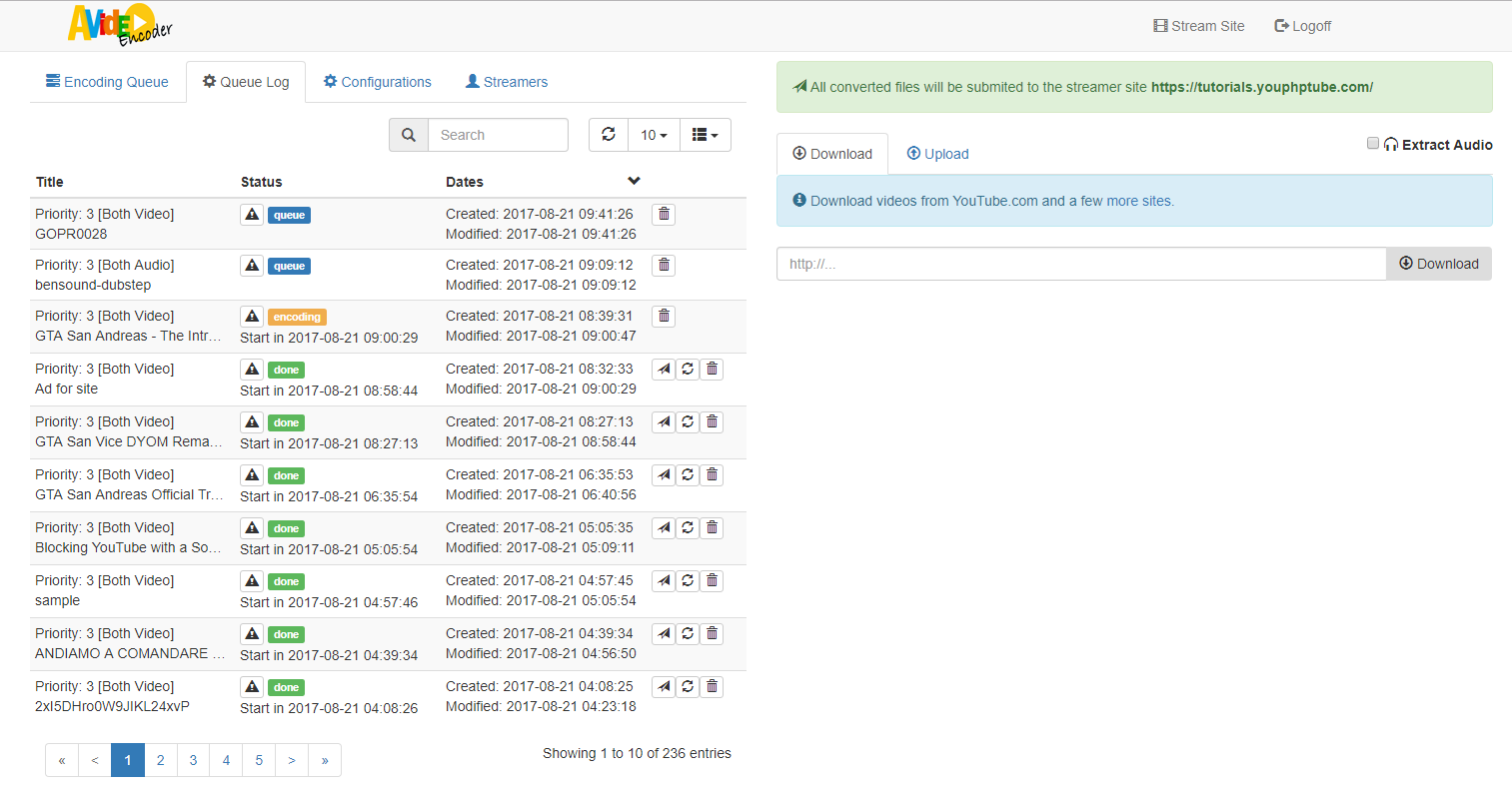Show warning details for GOPR0028
The height and width of the screenshot is (792, 1512).
pyautogui.click(x=252, y=215)
